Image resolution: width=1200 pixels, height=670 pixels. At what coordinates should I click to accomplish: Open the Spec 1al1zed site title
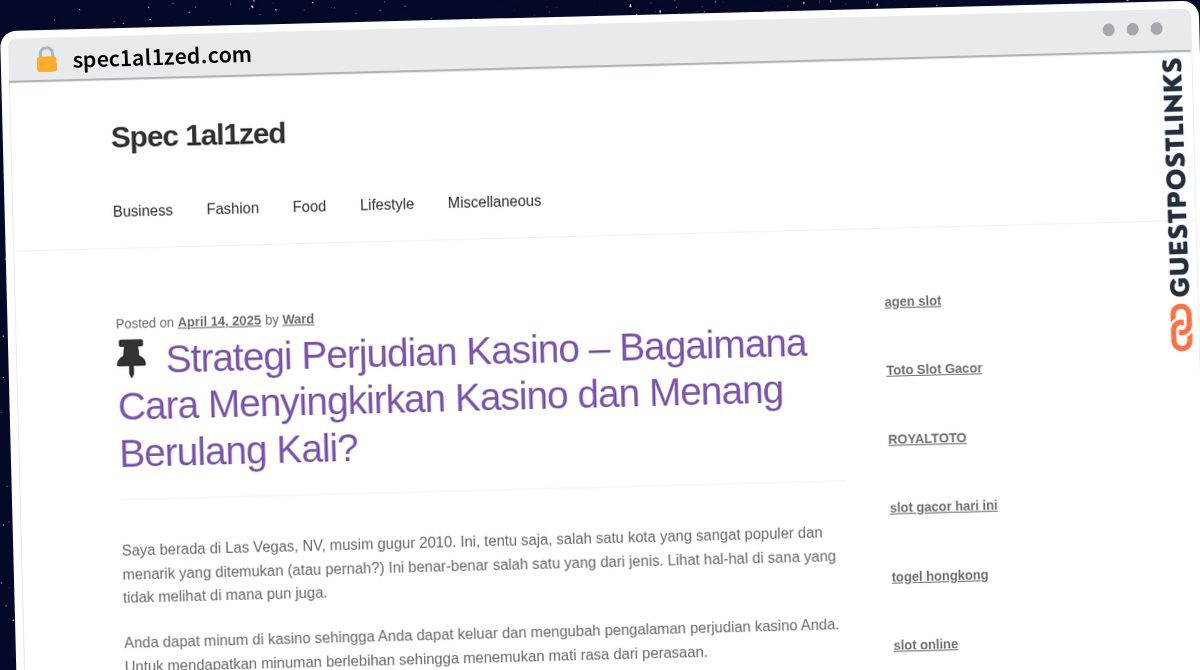click(x=198, y=135)
